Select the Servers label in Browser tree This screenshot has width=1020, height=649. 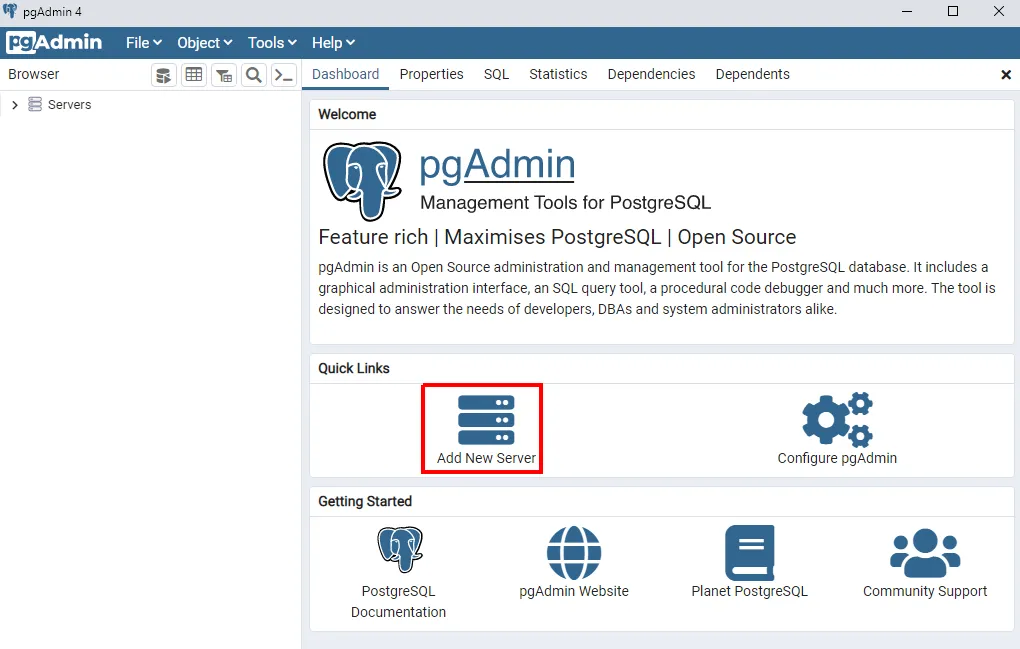tap(70, 105)
